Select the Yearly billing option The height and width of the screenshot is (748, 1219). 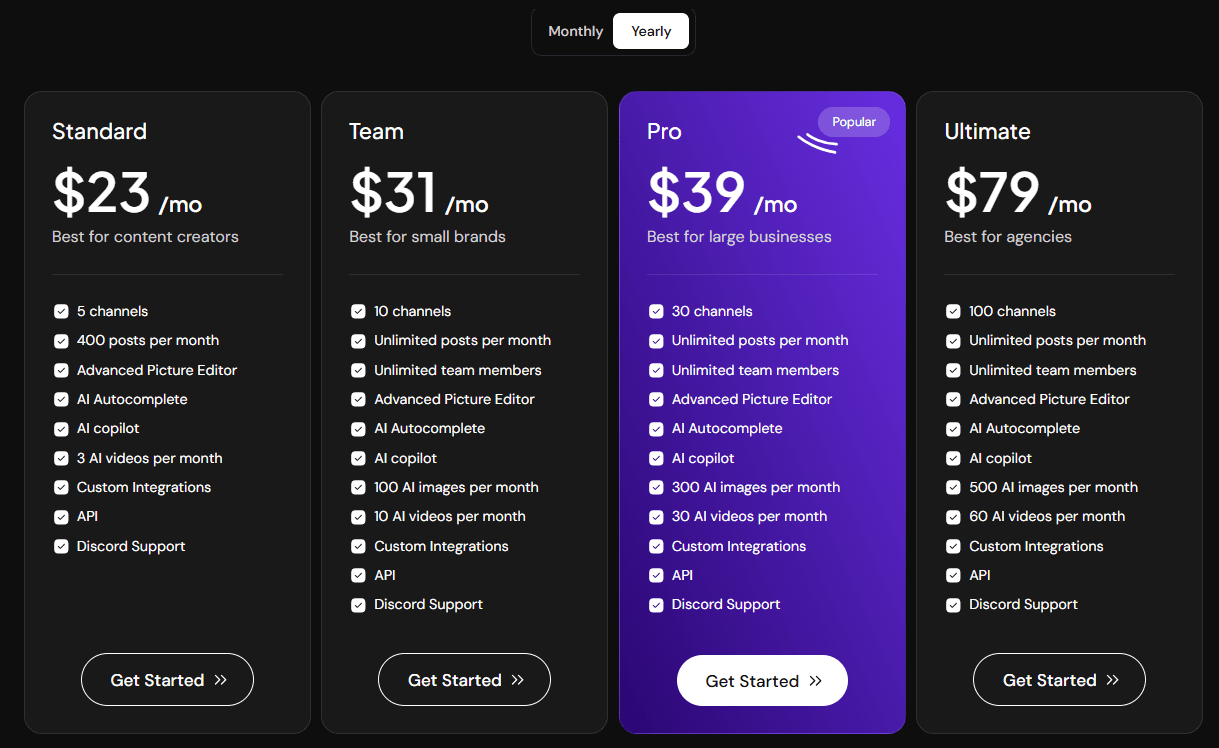pyautogui.click(x=650, y=31)
